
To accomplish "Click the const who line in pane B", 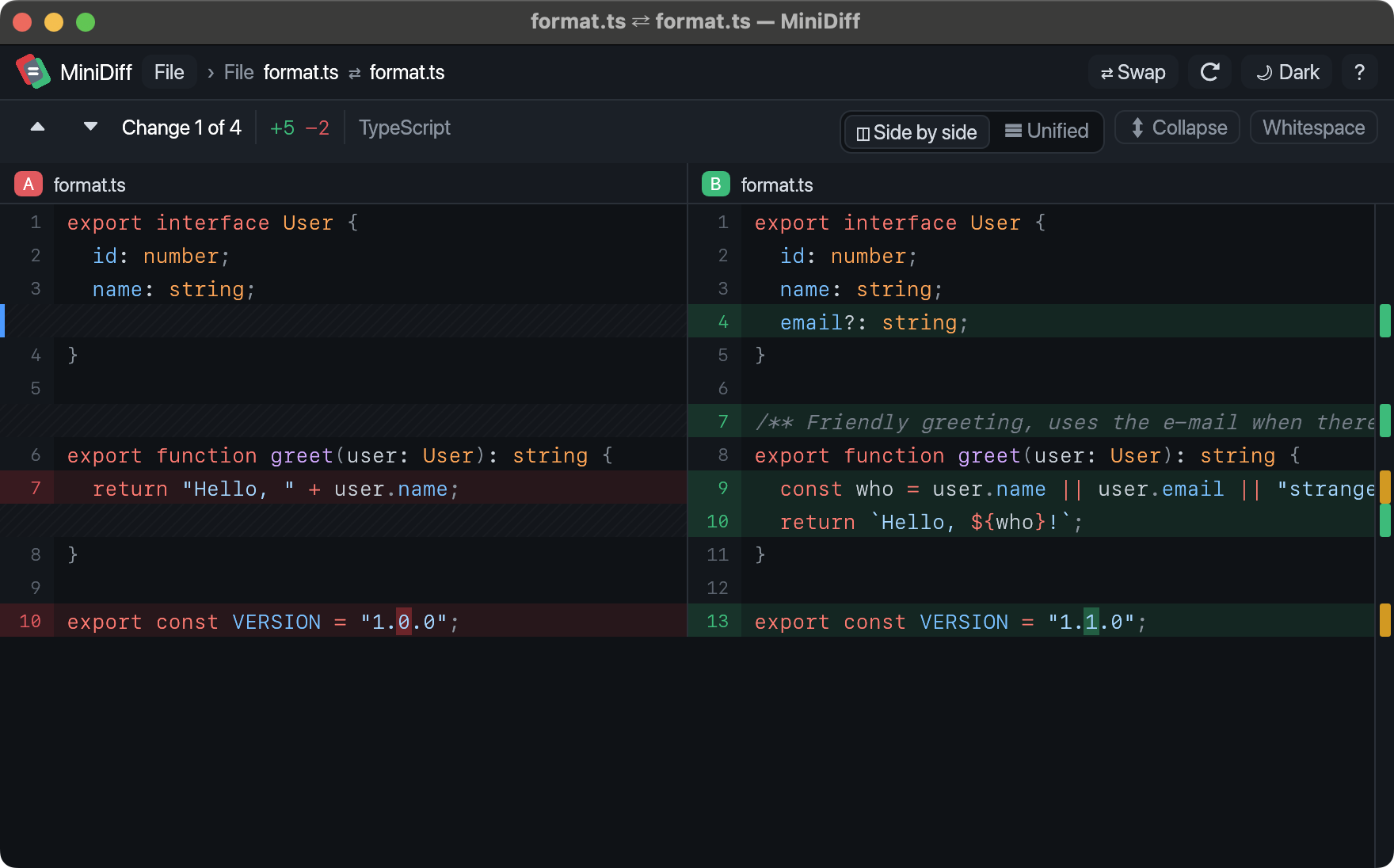I will point(1031,488).
